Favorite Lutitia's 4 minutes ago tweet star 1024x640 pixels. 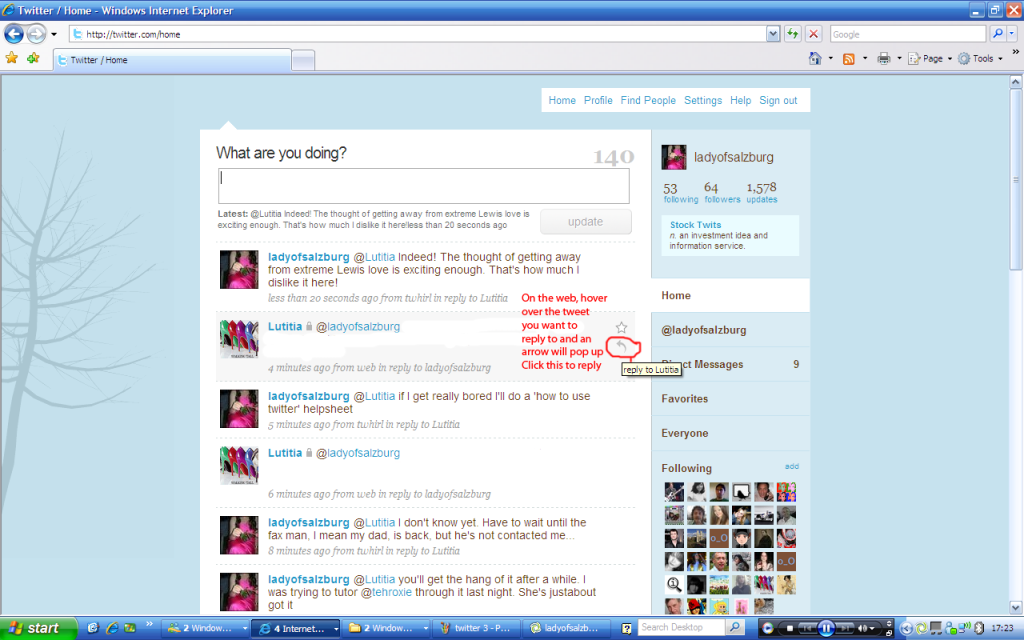coord(621,327)
